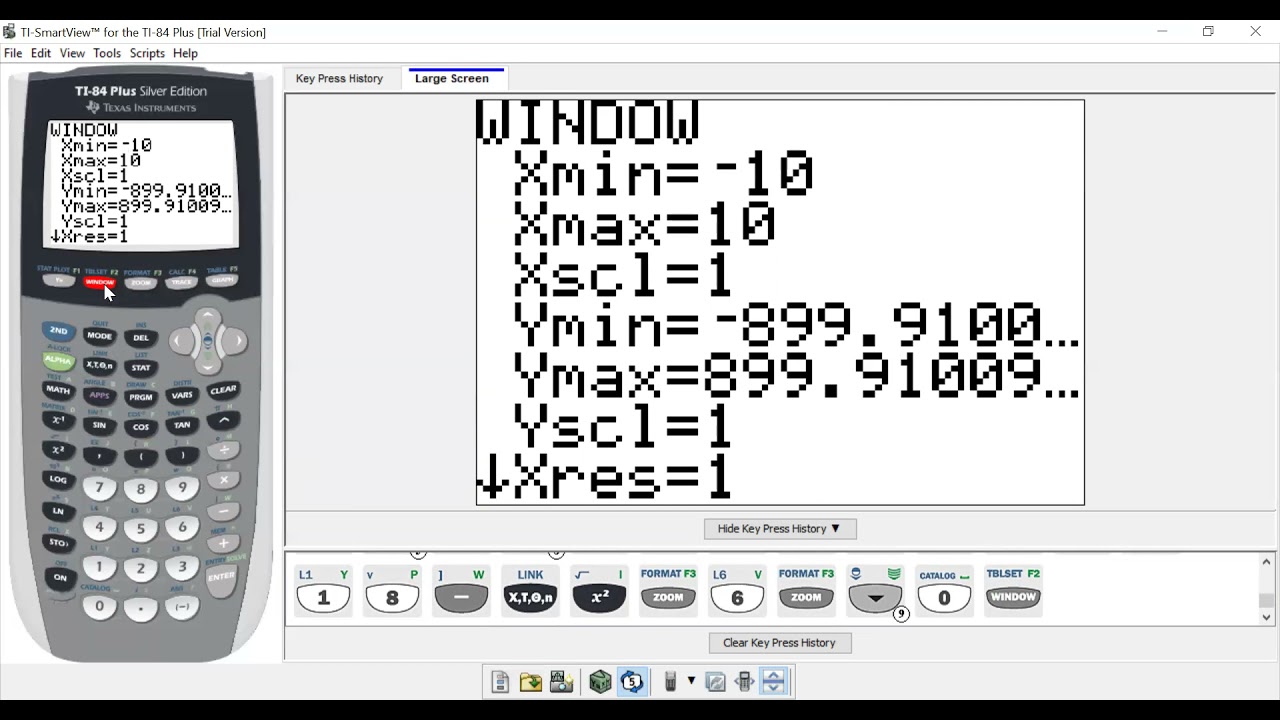Click the blue 2ND key
The width and height of the screenshot is (1280, 720).
point(58,331)
